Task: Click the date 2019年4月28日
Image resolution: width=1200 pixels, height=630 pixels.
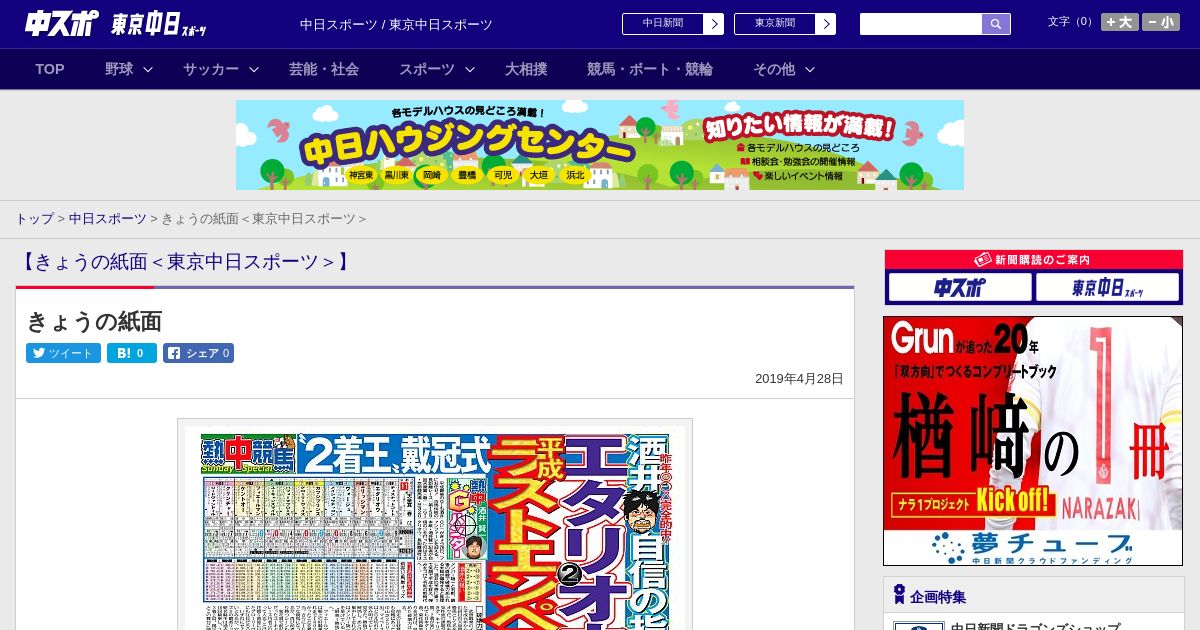Action: (799, 379)
